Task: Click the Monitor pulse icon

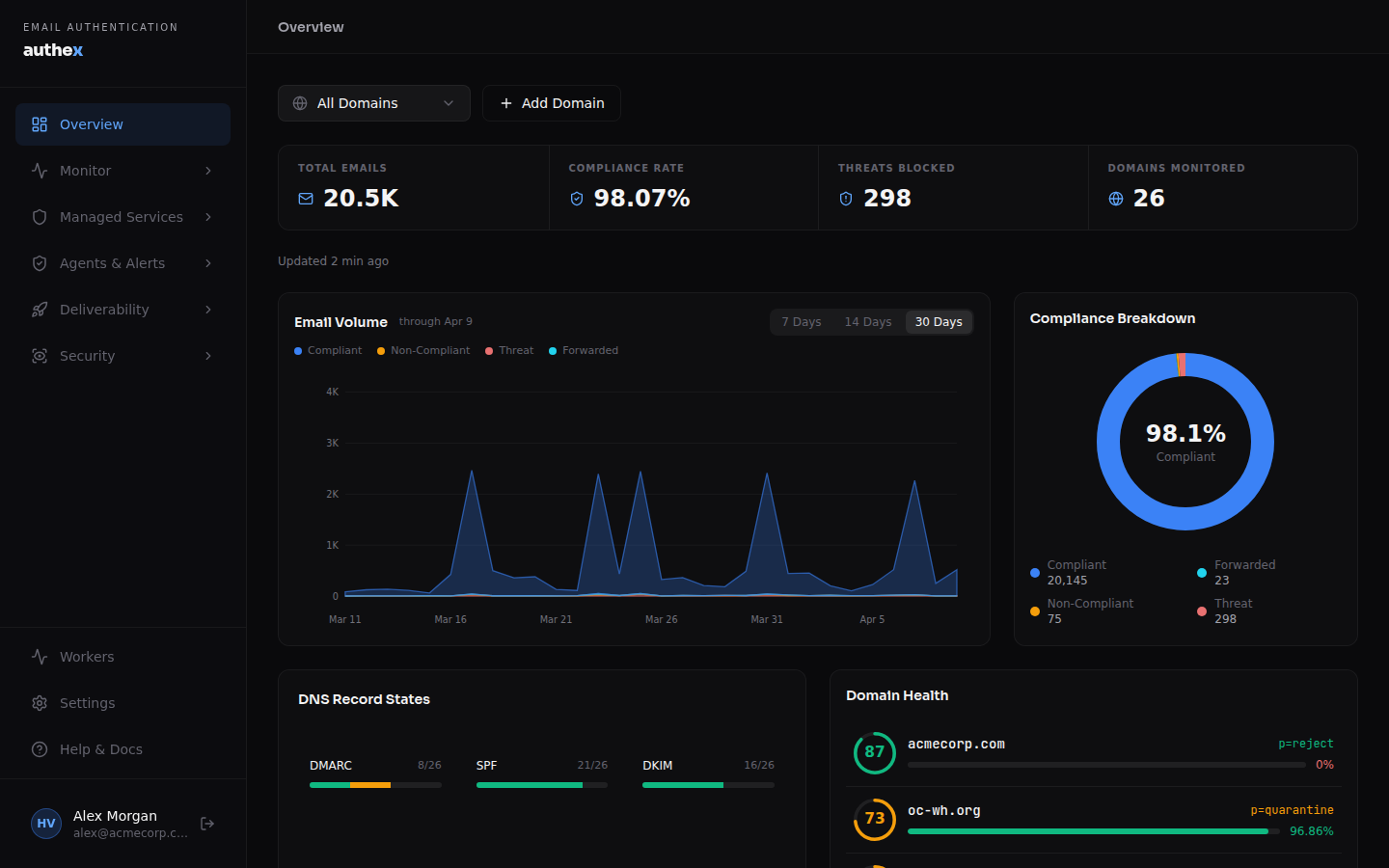Action: point(40,171)
